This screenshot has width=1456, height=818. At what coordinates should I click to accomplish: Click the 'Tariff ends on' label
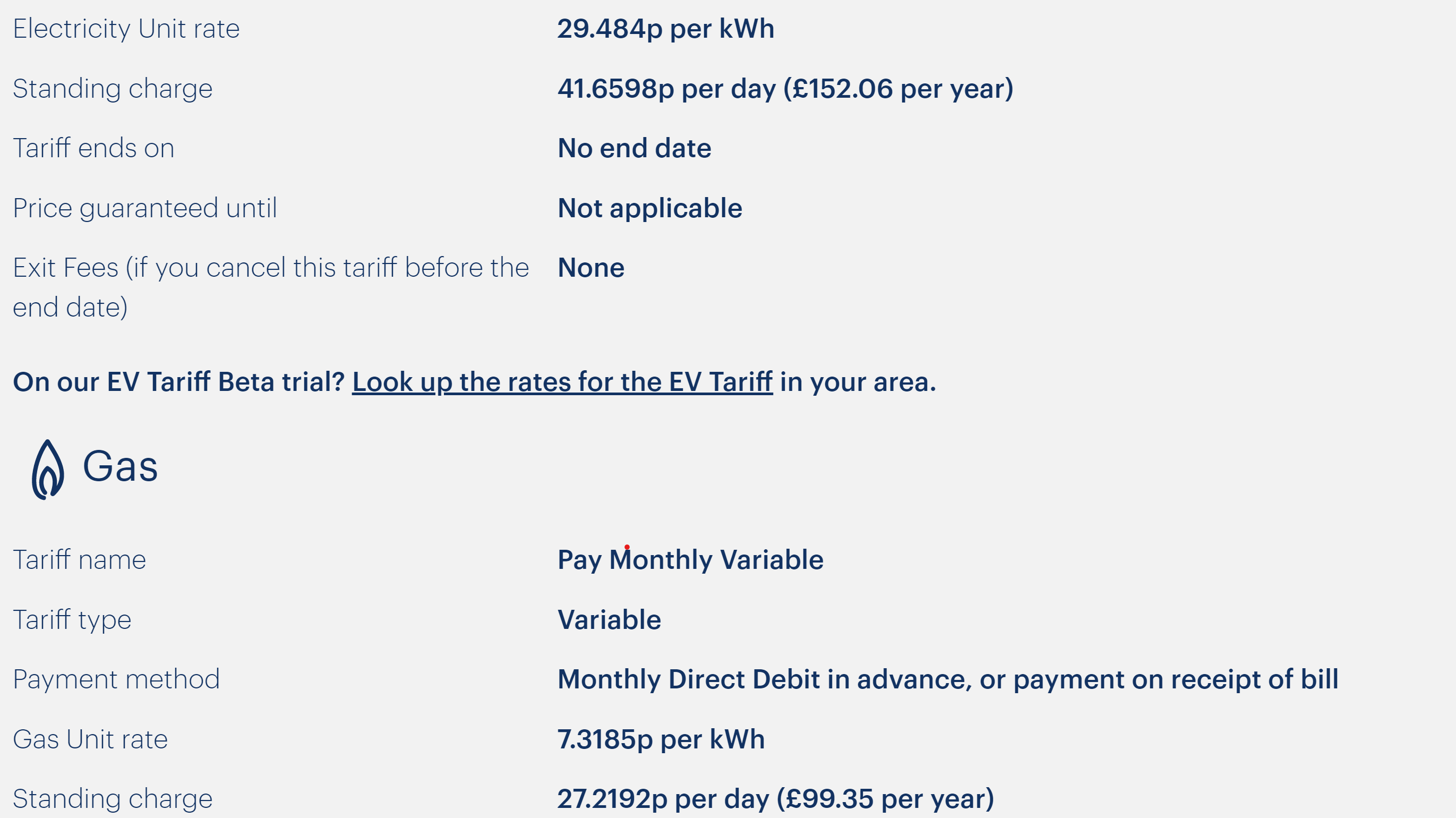point(93,148)
